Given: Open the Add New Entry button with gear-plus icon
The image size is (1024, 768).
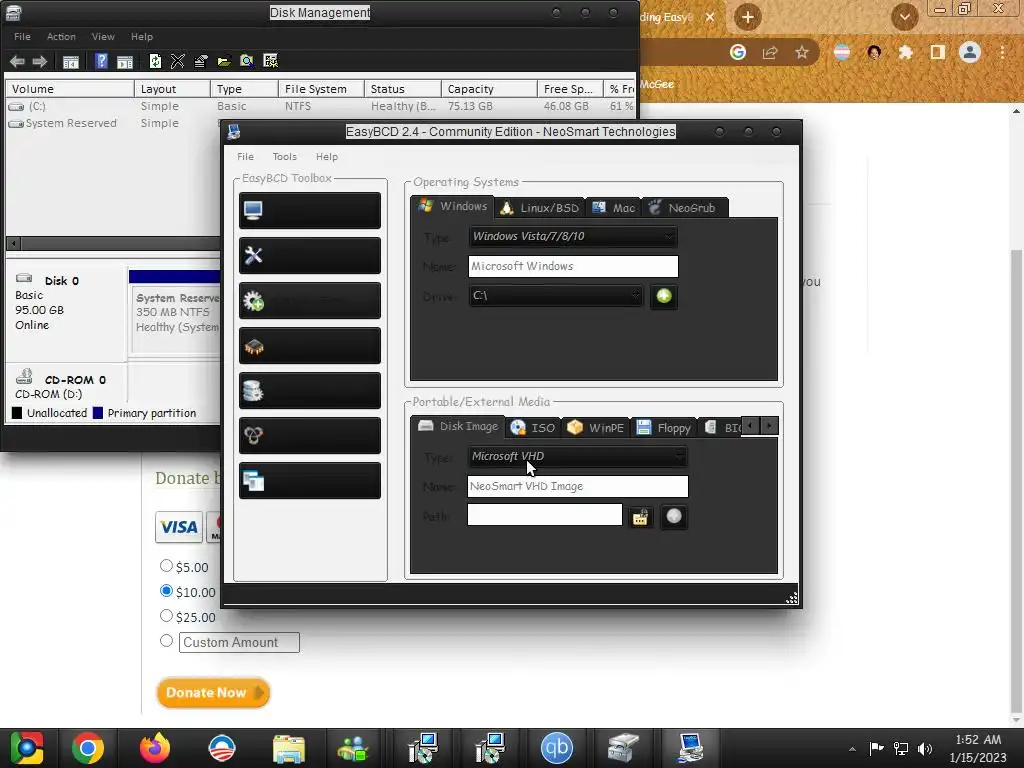Looking at the screenshot, I should (310, 300).
